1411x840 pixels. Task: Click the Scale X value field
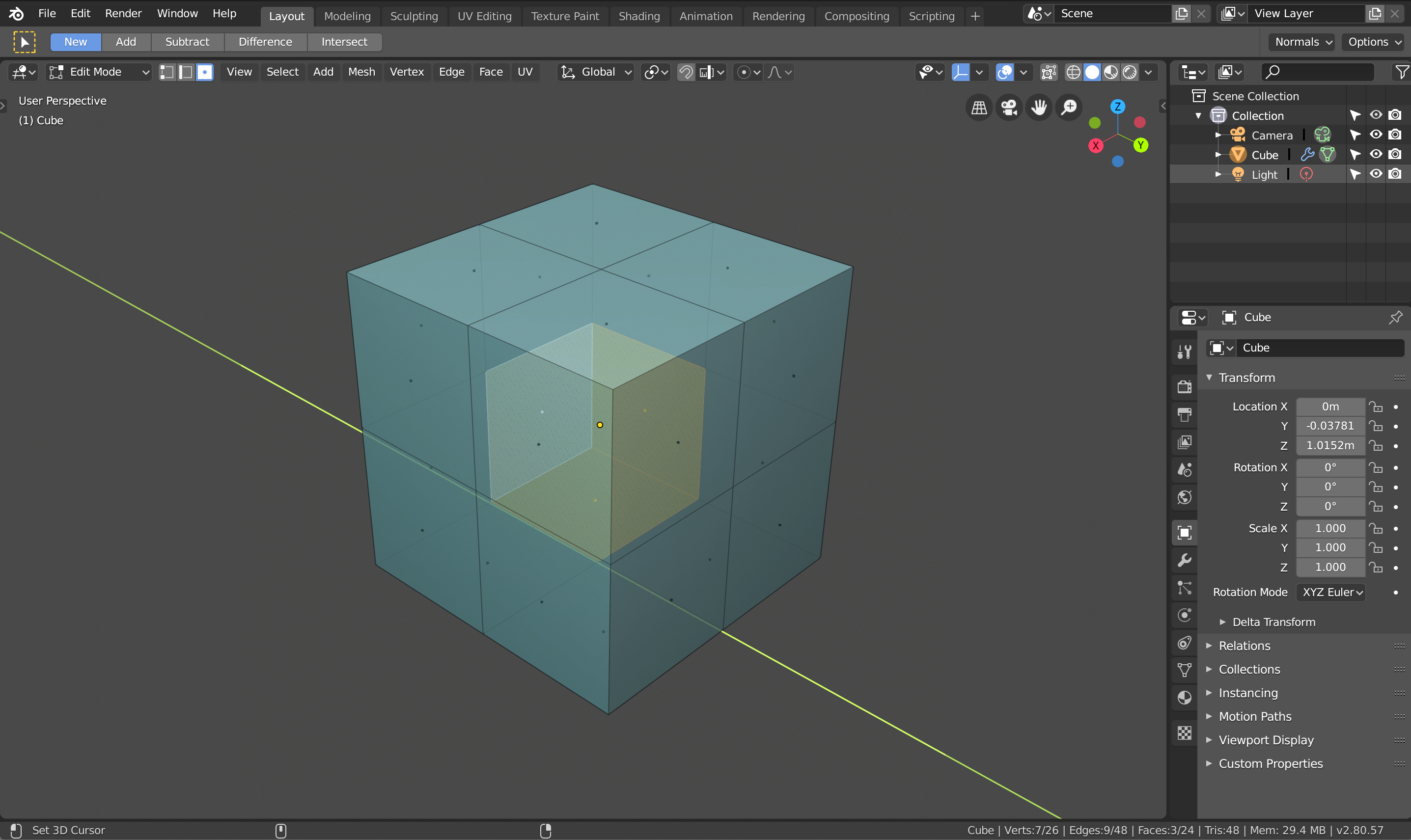(1330, 528)
